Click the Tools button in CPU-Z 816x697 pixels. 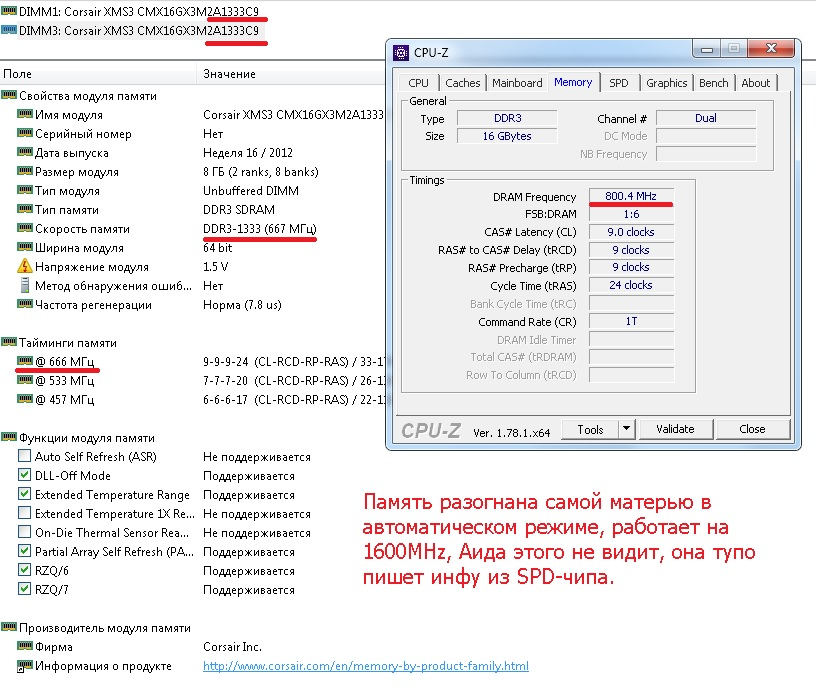point(590,429)
